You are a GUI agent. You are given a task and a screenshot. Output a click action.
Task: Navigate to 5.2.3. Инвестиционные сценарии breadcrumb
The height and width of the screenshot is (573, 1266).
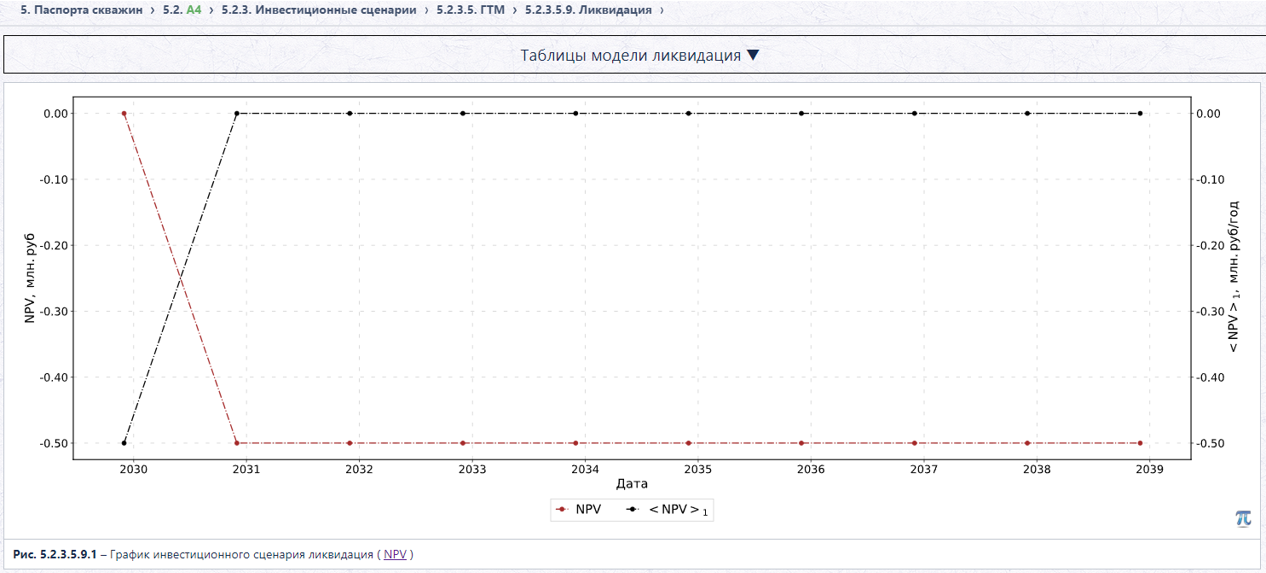coord(318,9)
